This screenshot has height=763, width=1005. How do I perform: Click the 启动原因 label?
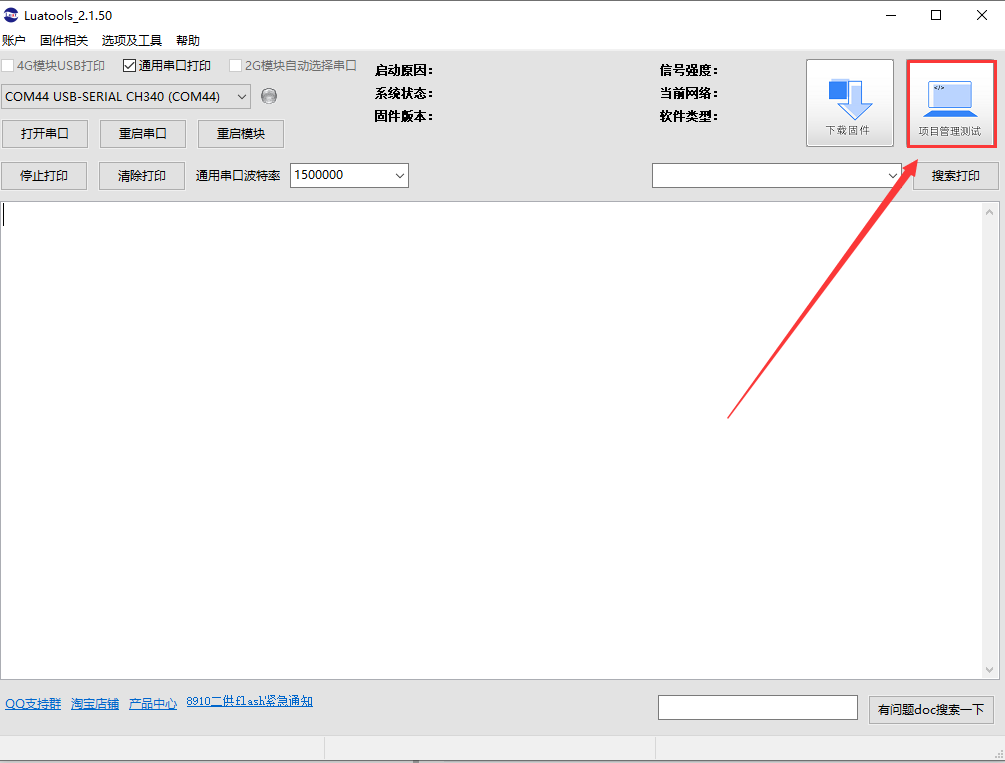[x=404, y=70]
